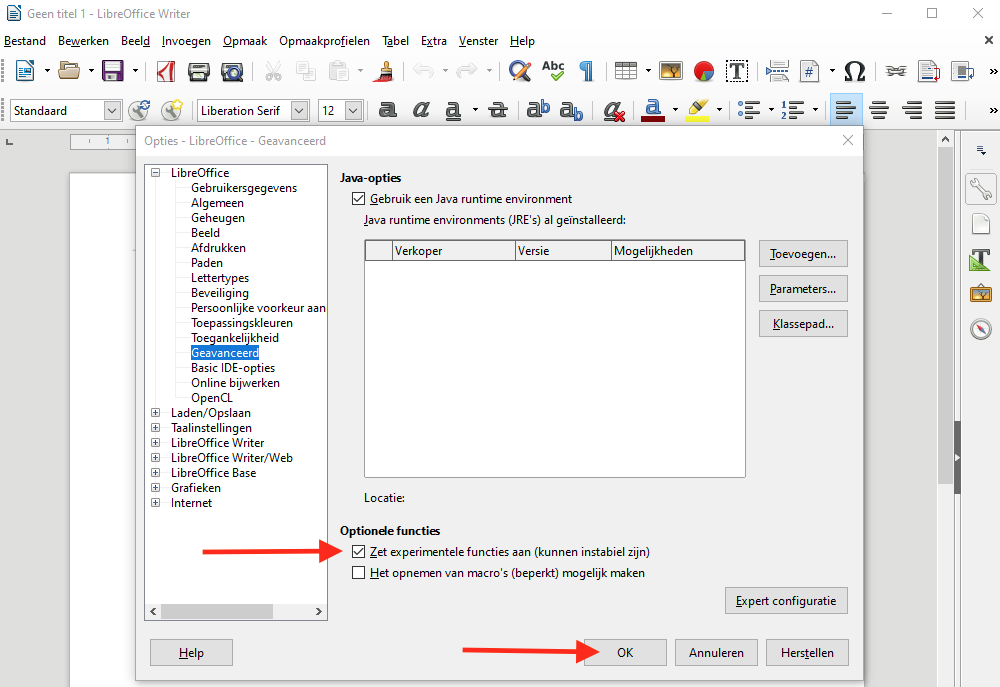Click the Insert Chart icon
This screenshot has width=1000, height=687.
[704, 71]
